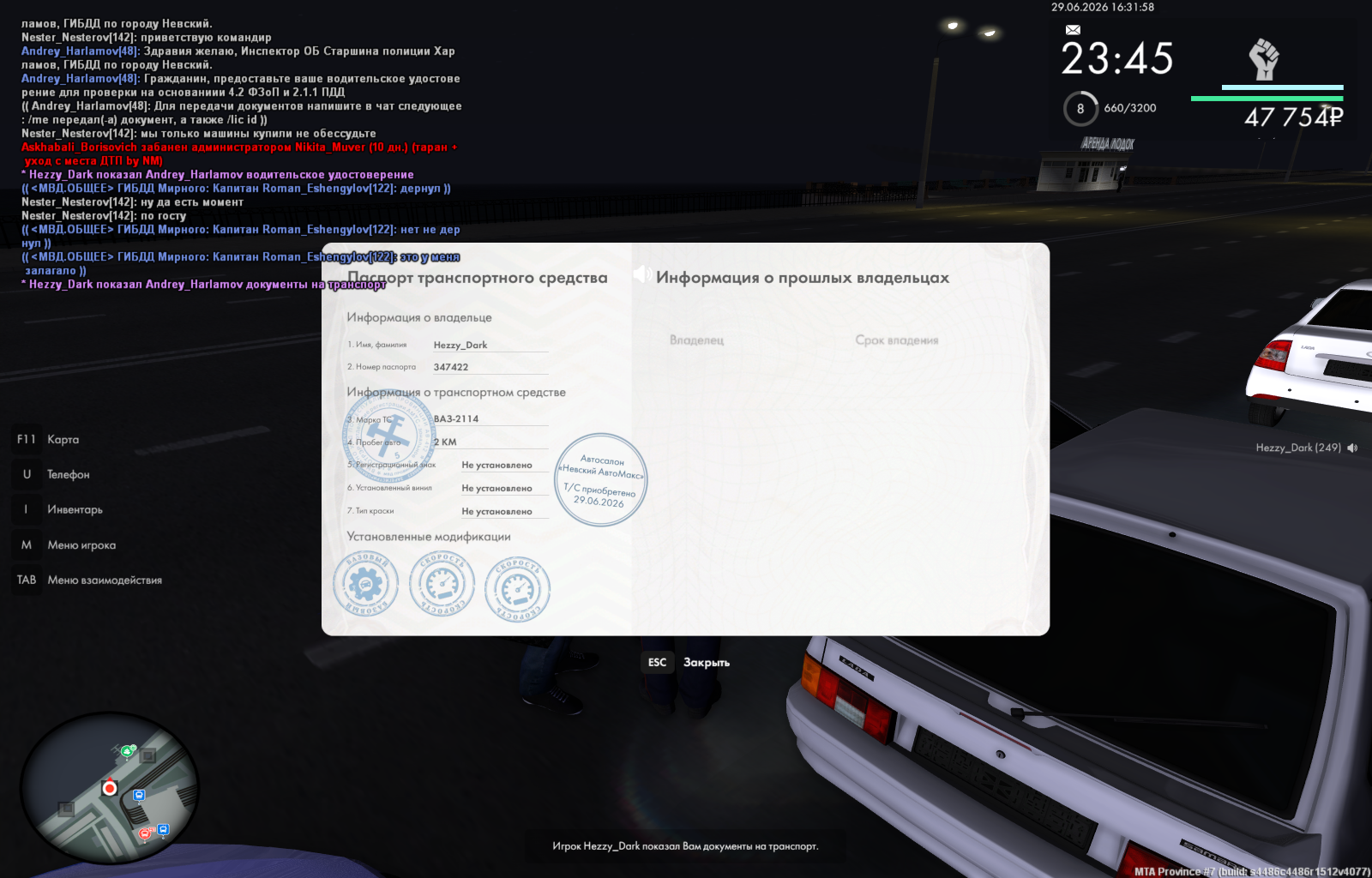The height and width of the screenshot is (878, 1372).
Task: Click the Скорость stamp beside the Базовый stamp
Action: (x=442, y=585)
